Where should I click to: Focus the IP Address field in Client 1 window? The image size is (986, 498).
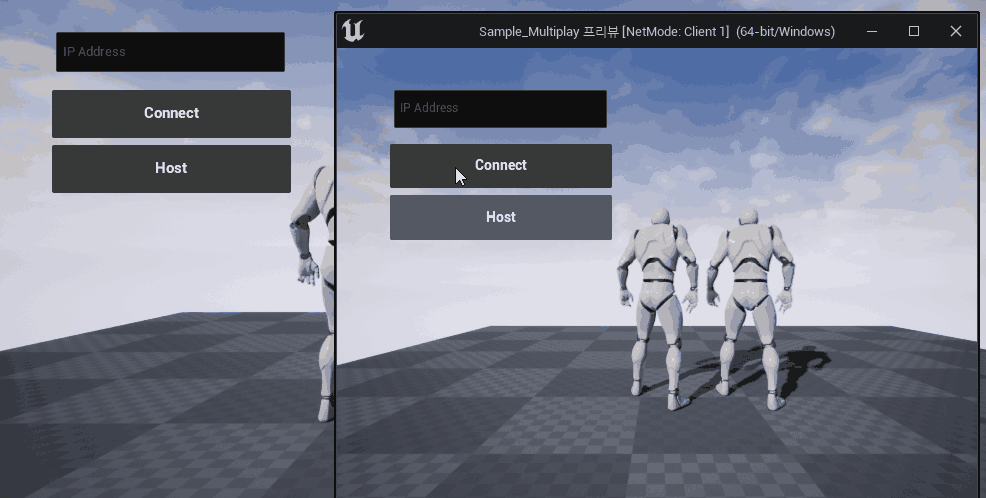click(501, 109)
